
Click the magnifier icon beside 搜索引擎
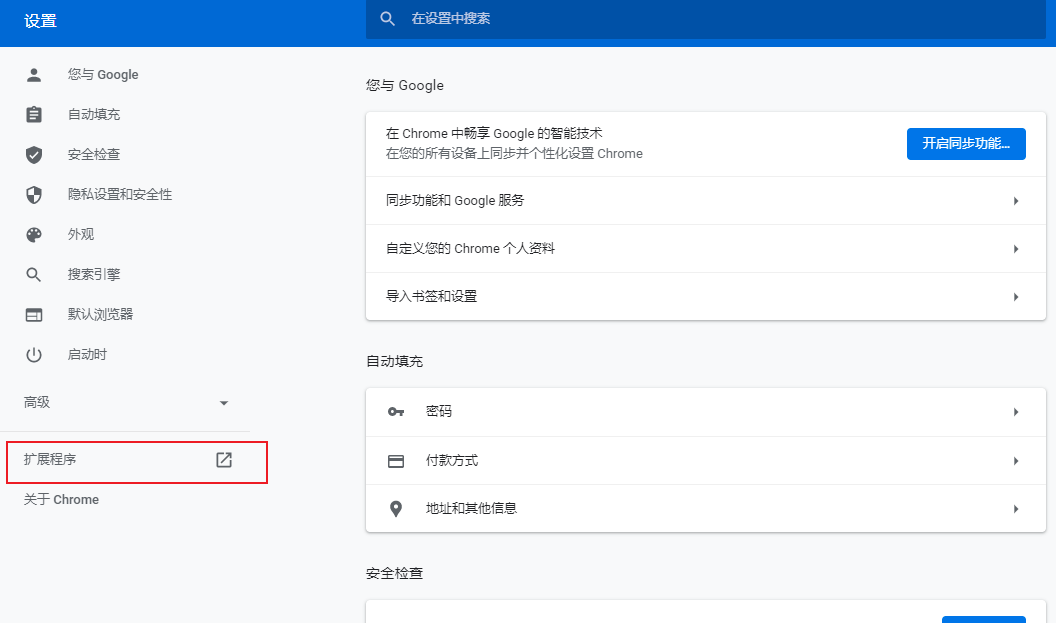[34, 275]
